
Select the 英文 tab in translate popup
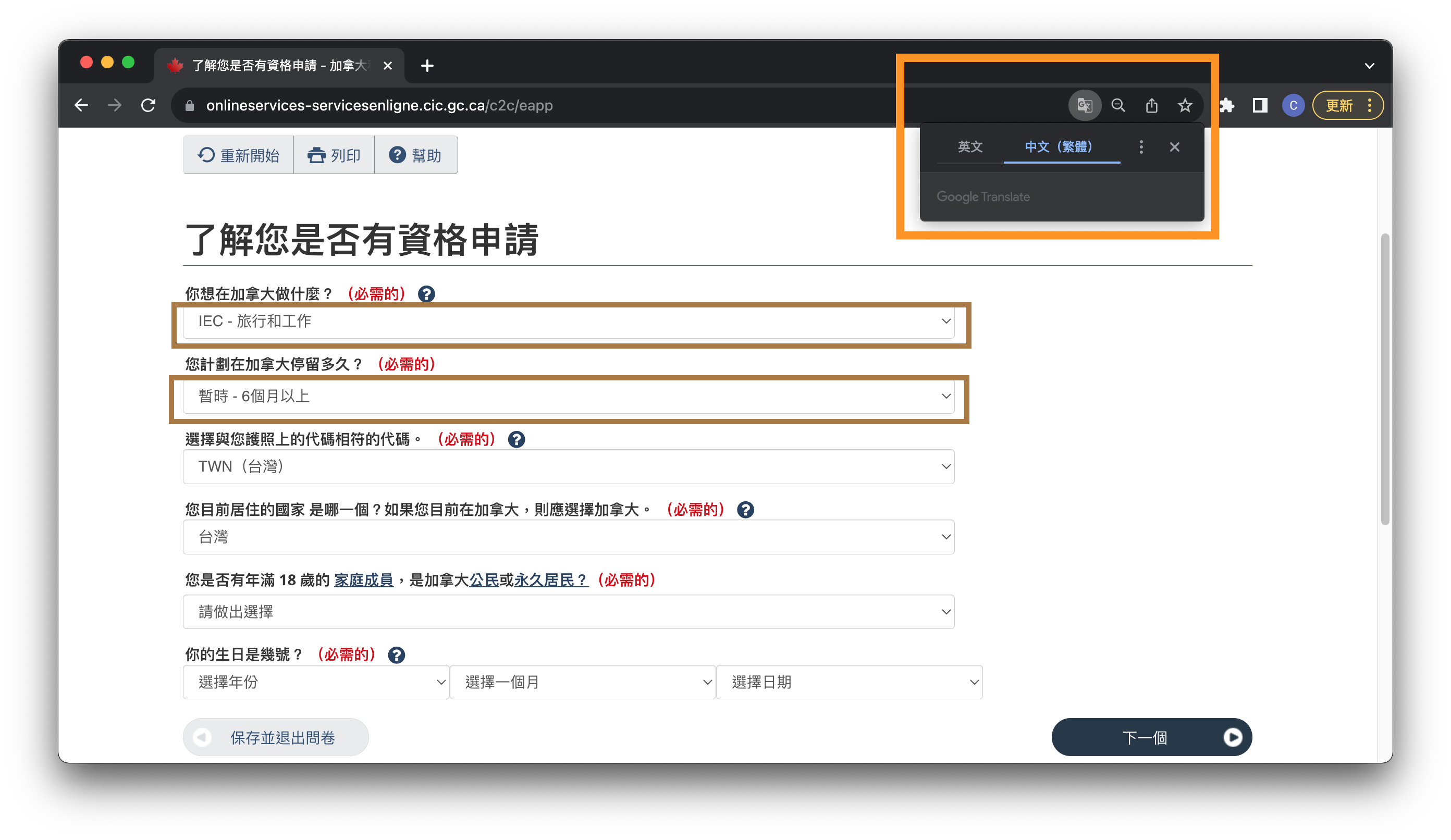(x=970, y=147)
